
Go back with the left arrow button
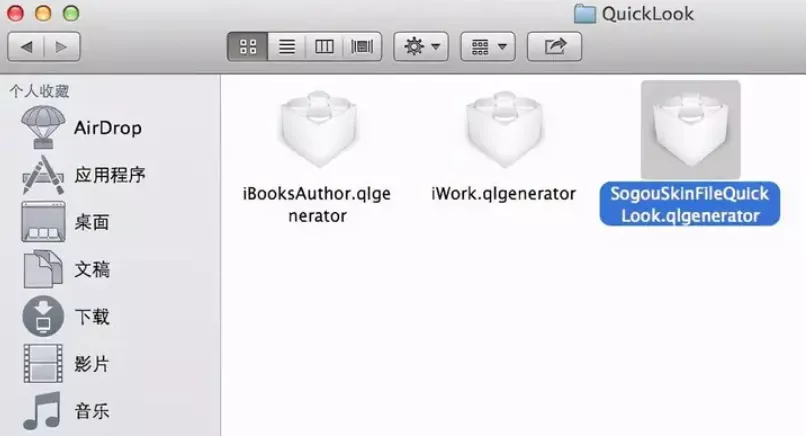pos(26,47)
